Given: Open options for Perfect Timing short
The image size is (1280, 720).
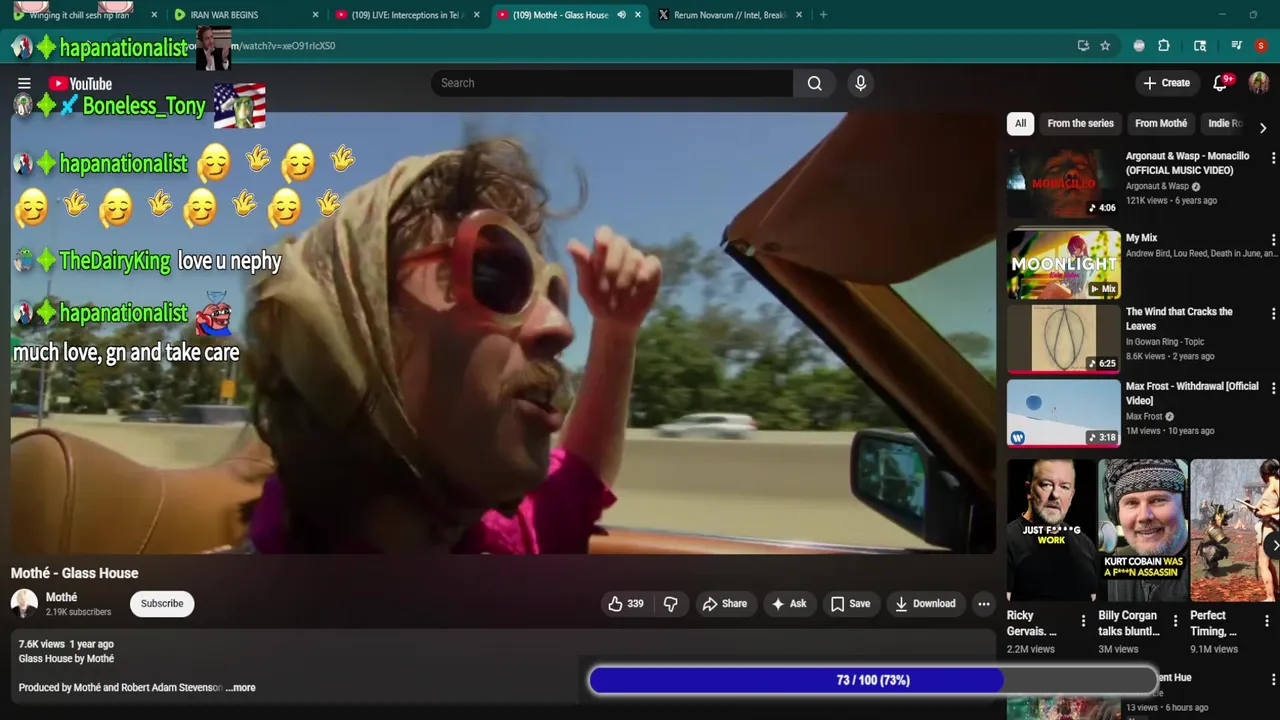Looking at the screenshot, I should click(1267, 621).
